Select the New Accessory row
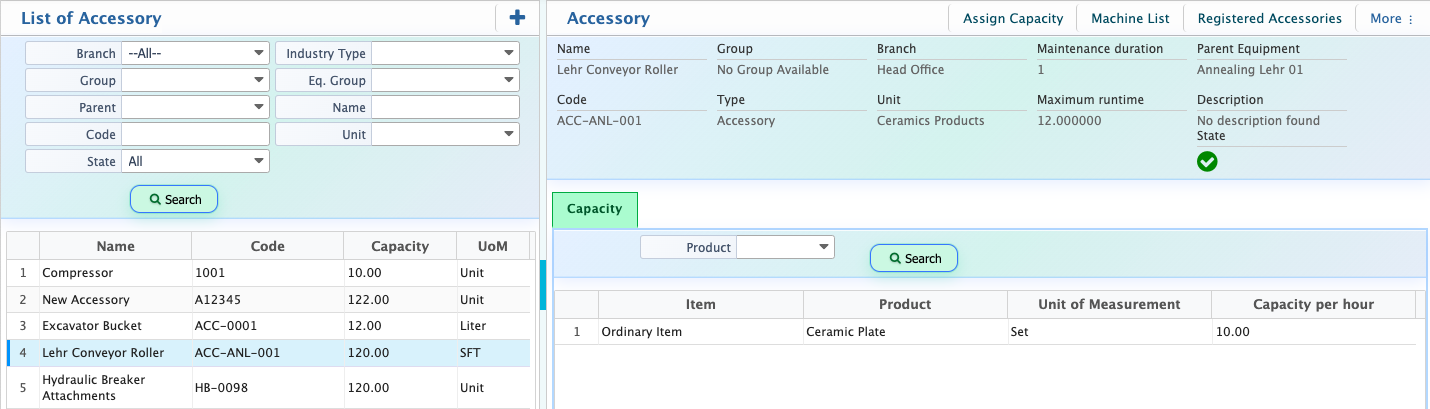Viewport: 1430px width, 409px height. (268, 299)
